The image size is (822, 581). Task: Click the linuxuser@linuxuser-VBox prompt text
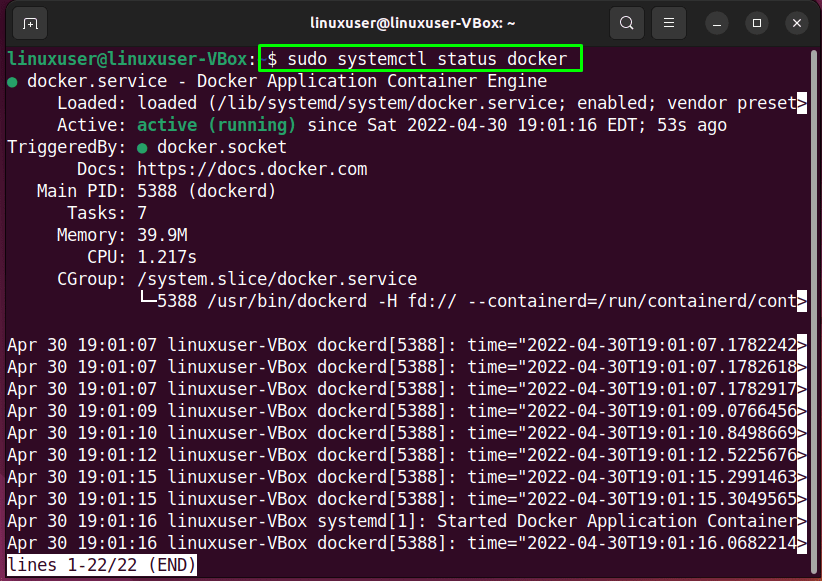127,59
